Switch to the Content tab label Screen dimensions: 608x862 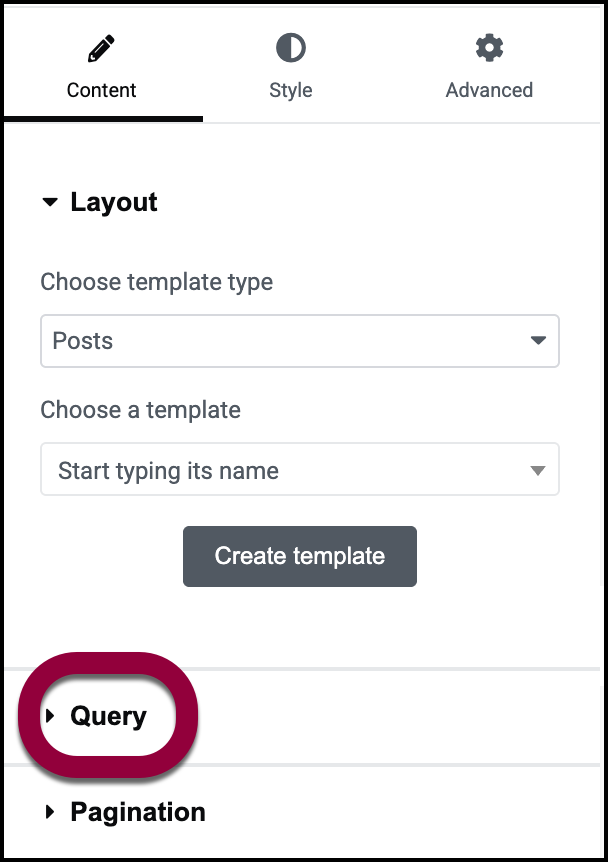(x=101, y=90)
